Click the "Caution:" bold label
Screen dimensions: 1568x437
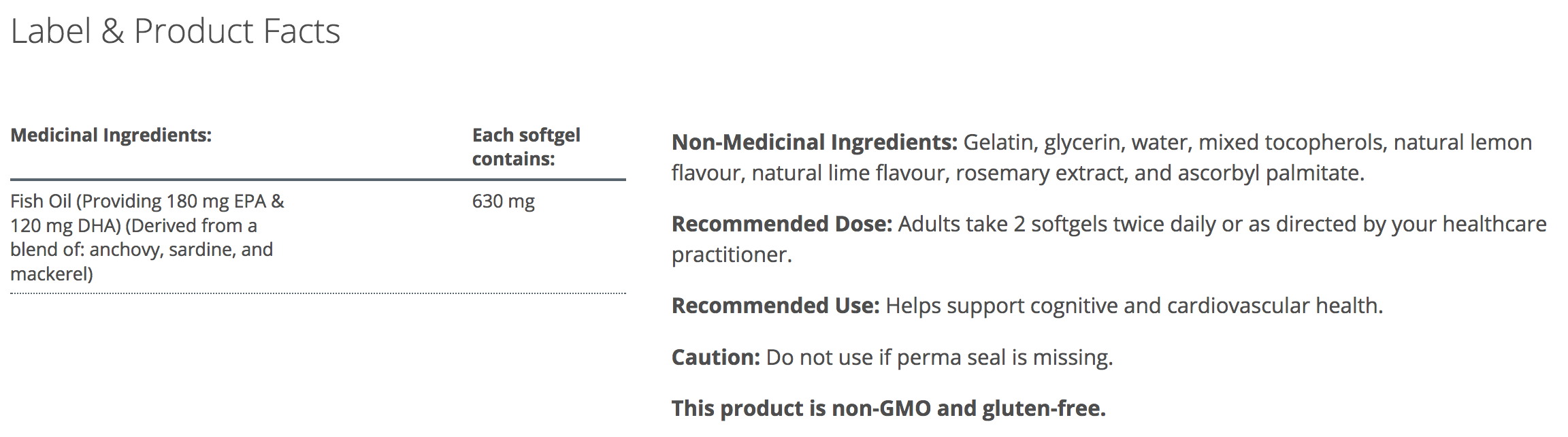pos(715,357)
